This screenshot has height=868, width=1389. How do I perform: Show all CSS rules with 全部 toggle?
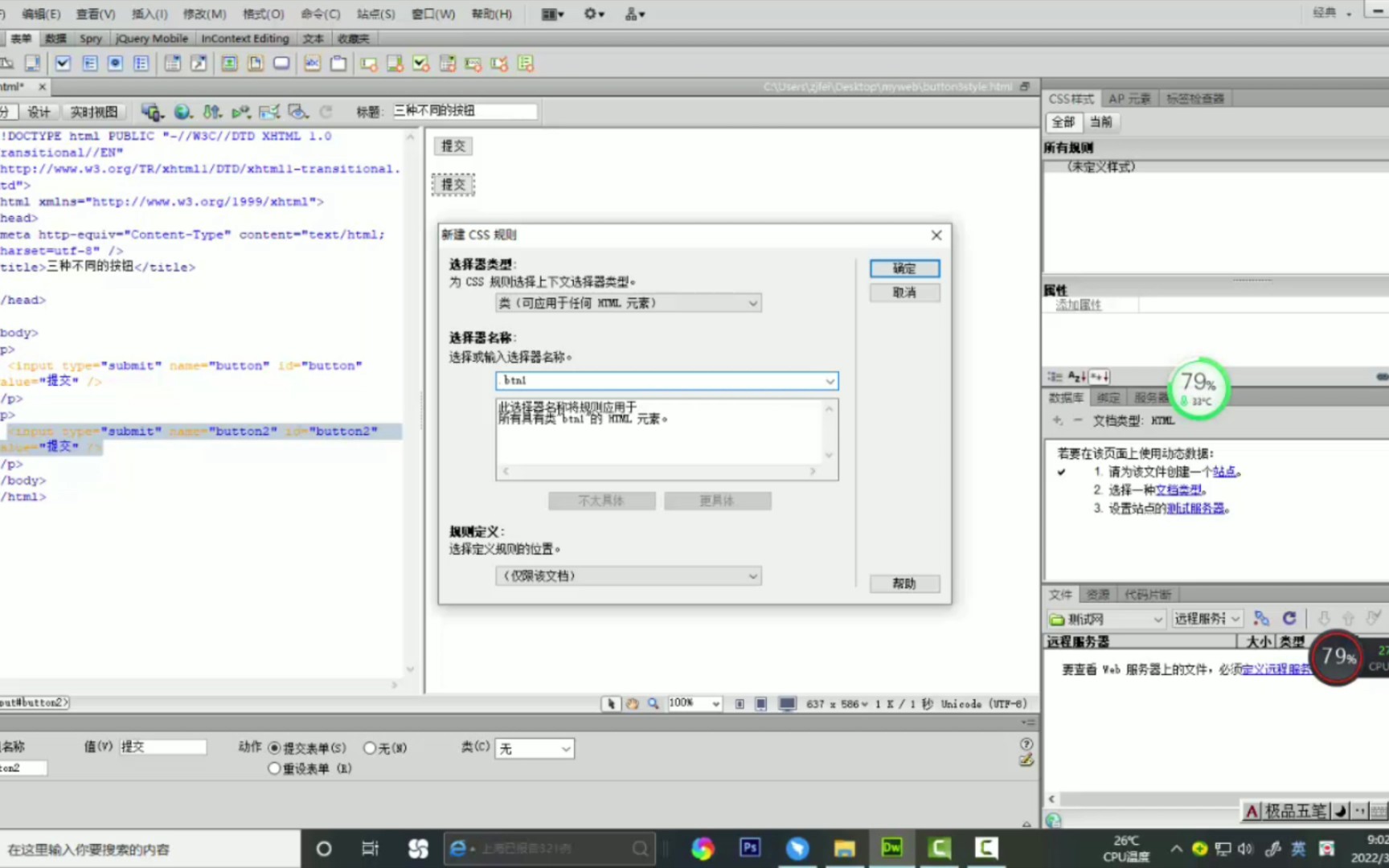tap(1063, 122)
